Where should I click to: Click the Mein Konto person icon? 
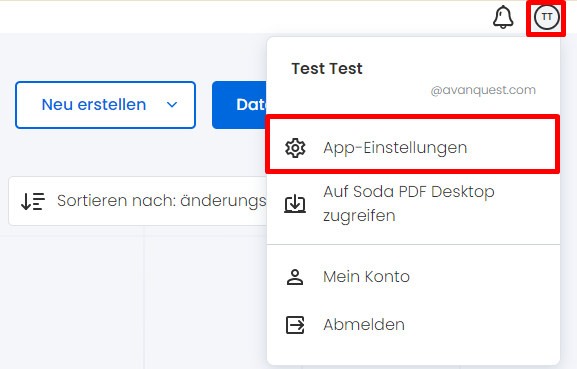(x=295, y=277)
